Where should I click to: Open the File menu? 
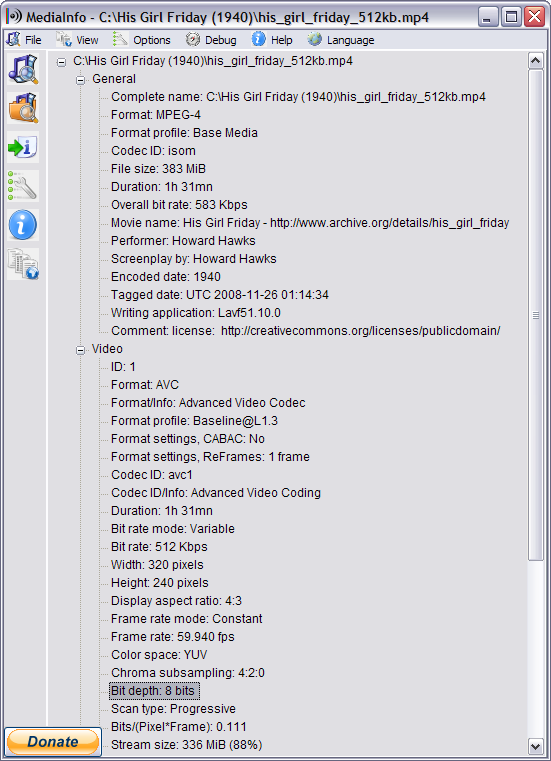(x=24, y=40)
